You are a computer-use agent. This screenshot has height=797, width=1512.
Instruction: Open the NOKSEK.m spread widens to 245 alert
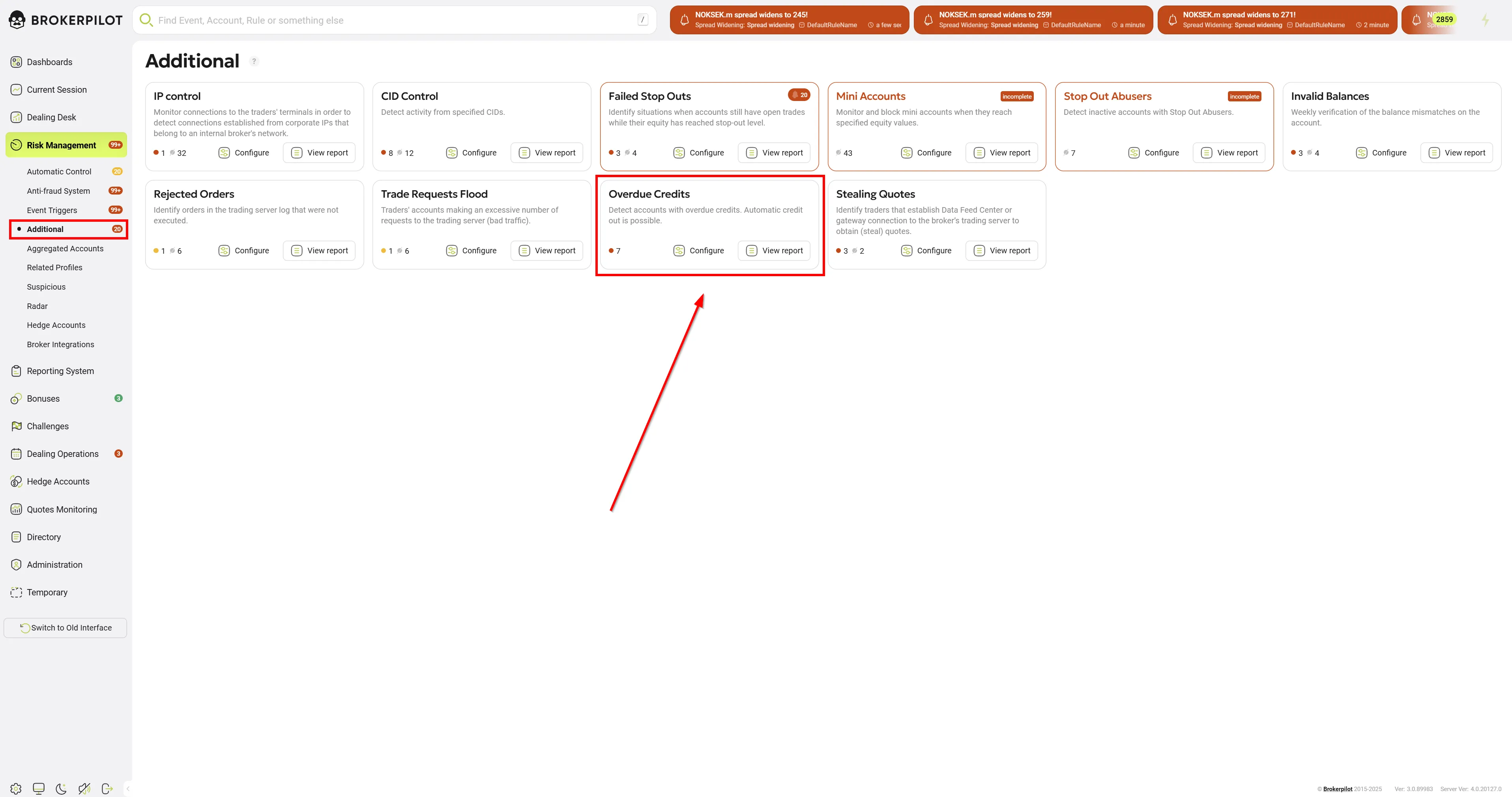[789, 20]
